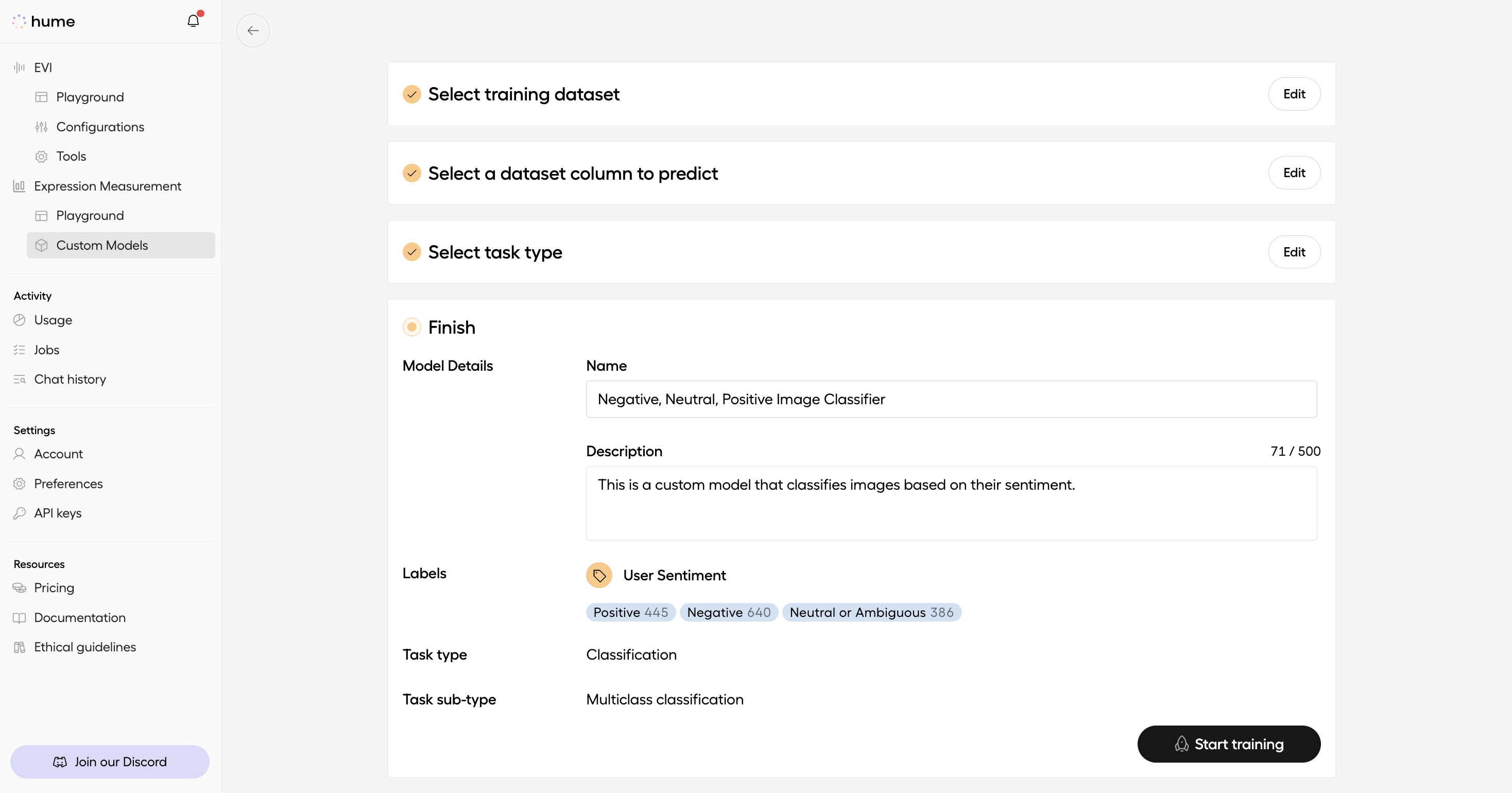The height and width of the screenshot is (793, 1512).
Task: Open the Jobs page from Activity
Action: [x=46, y=350]
